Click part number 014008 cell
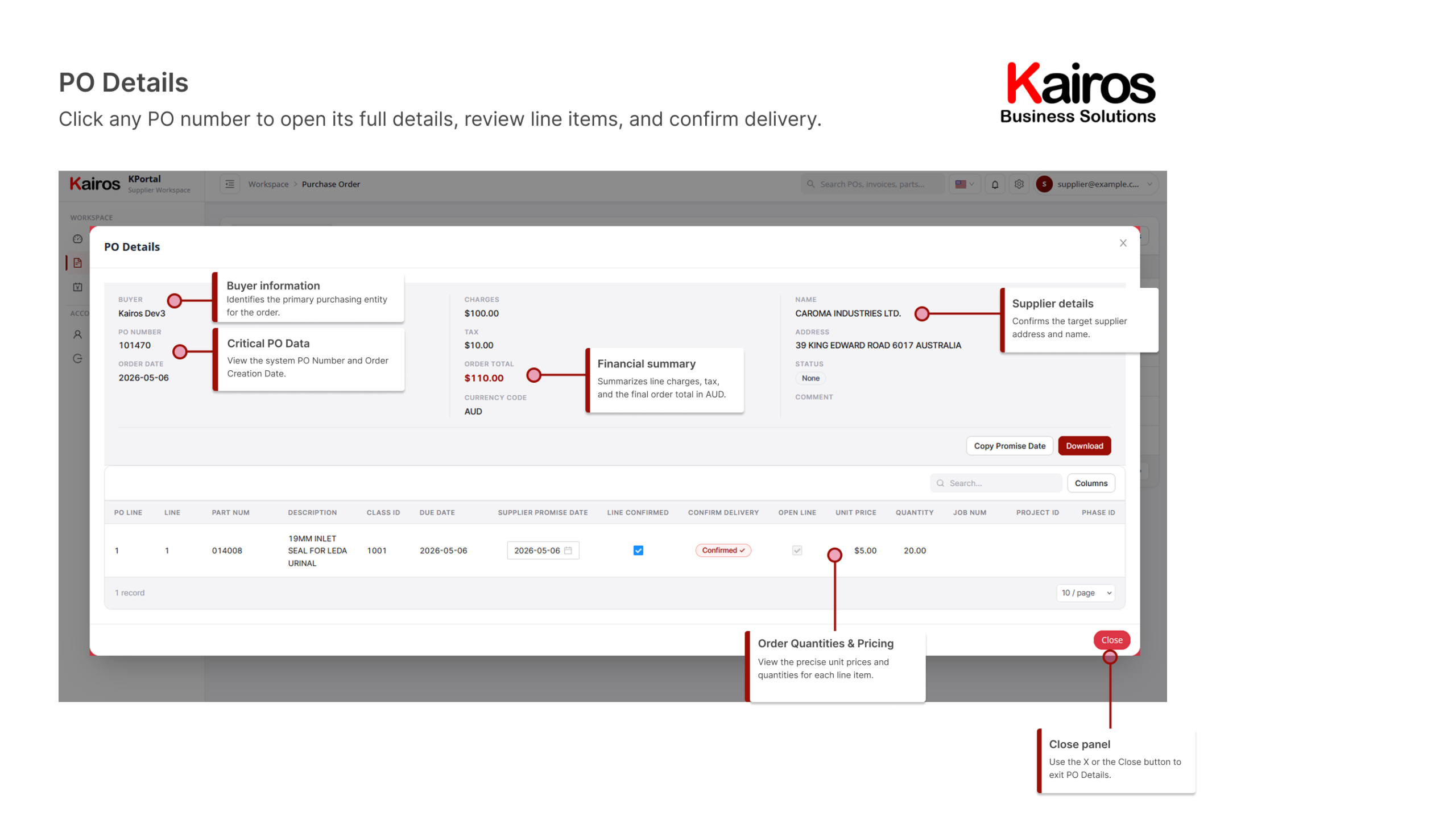Image resolution: width=1456 pixels, height=824 pixels. click(x=227, y=550)
